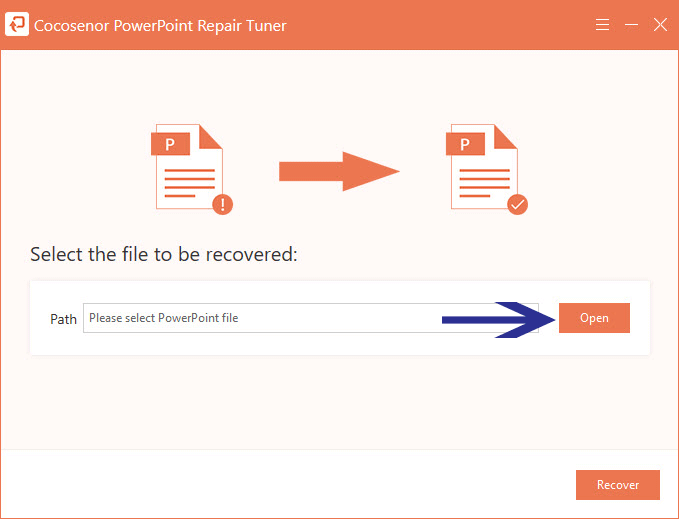This screenshot has height=519, width=679.
Task: Click the orange arrow between file icons
Action: pyautogui.click(x=339, y=171)
